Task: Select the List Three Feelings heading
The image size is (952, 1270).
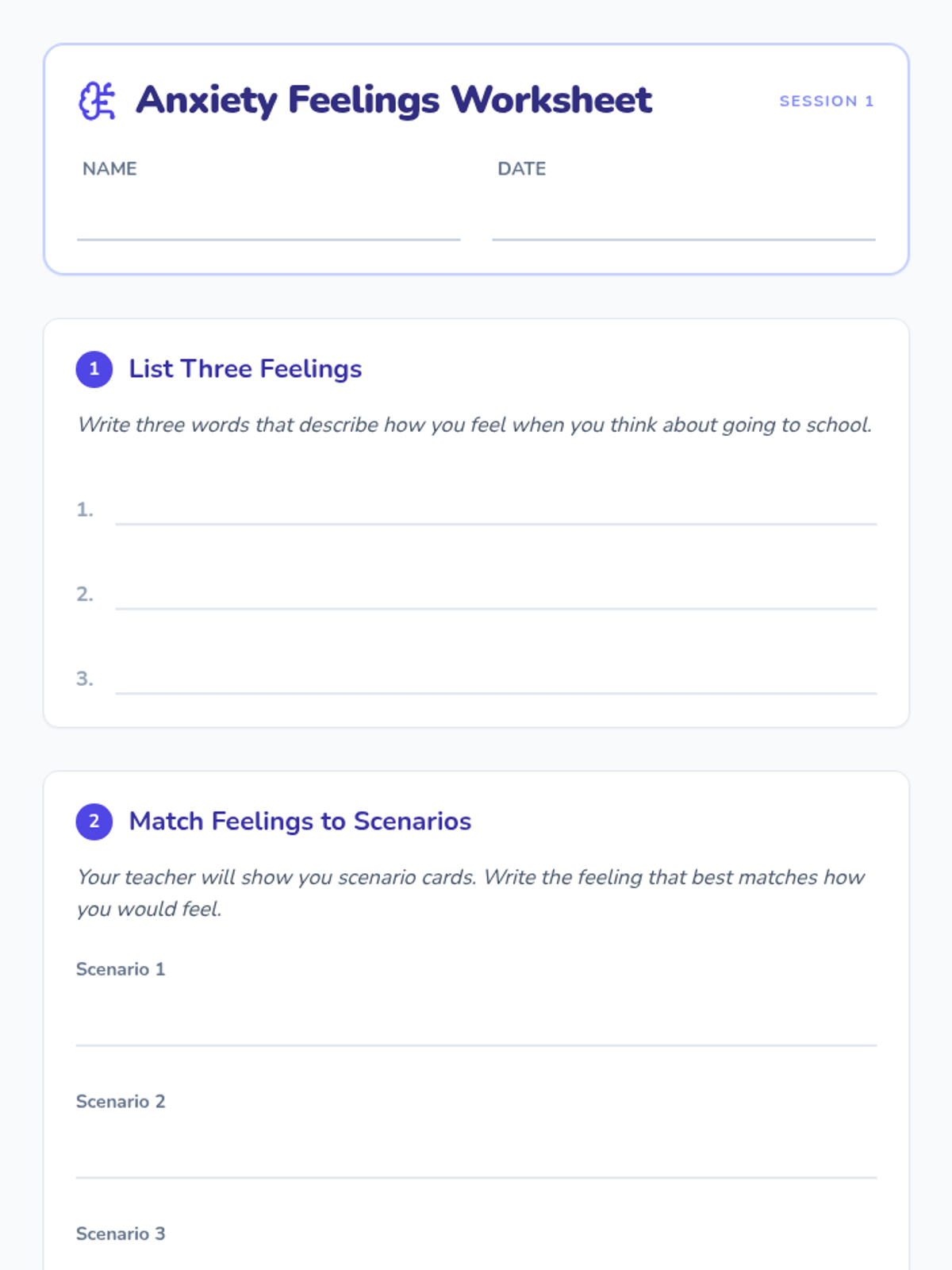Action: [245, 369]
